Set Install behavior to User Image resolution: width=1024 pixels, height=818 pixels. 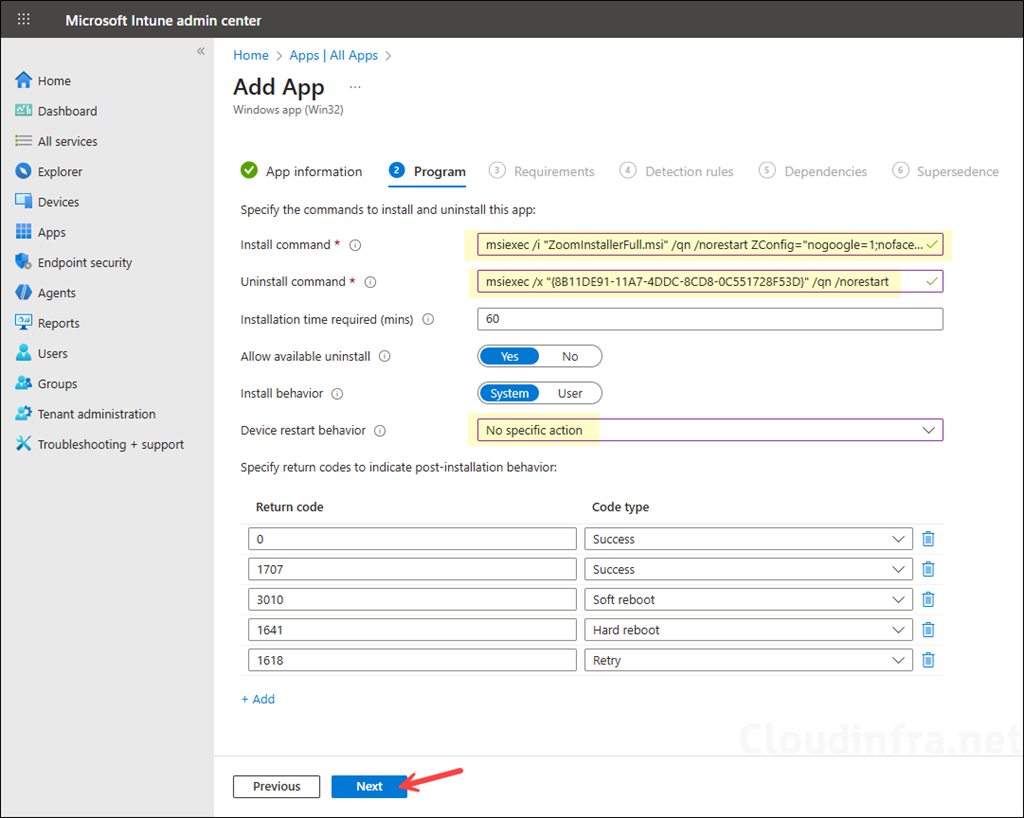(x=570, y=393)
